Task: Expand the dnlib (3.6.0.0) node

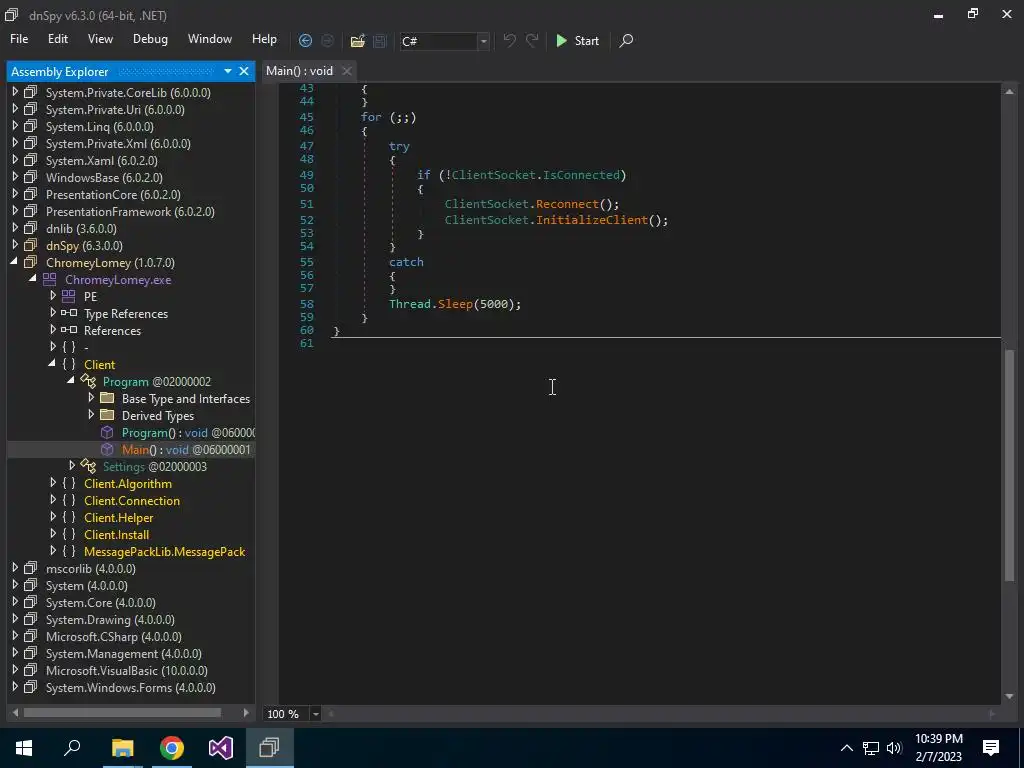Action: click(15, 228)
